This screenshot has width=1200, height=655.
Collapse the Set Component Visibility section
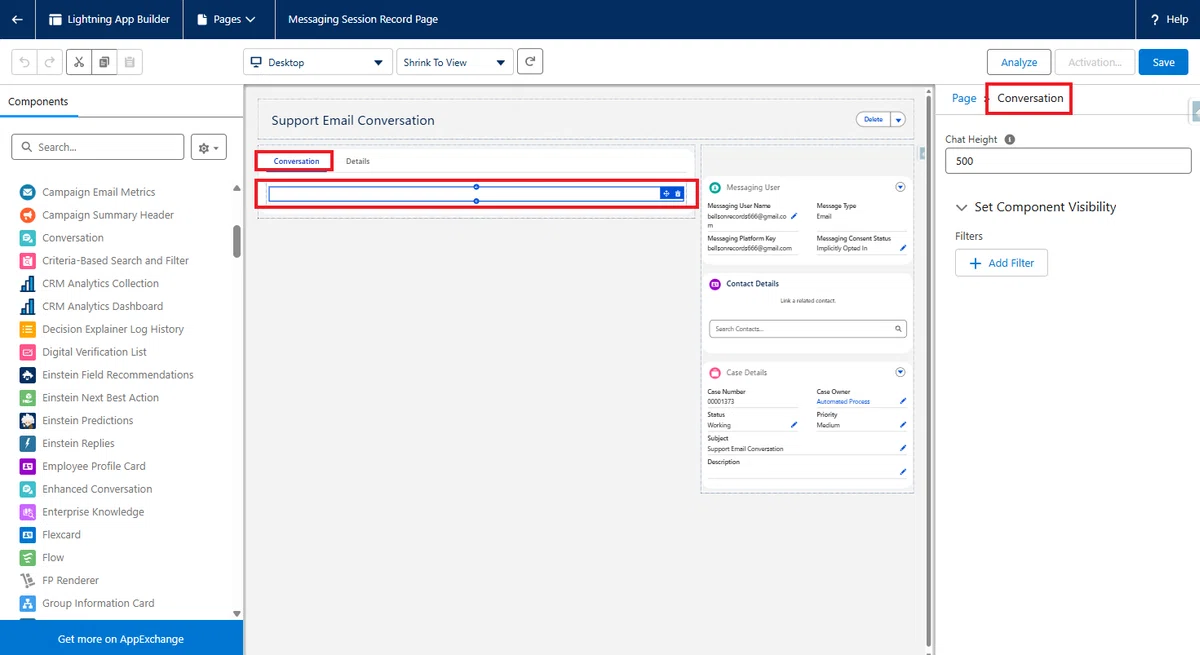(x=962, y=207)
